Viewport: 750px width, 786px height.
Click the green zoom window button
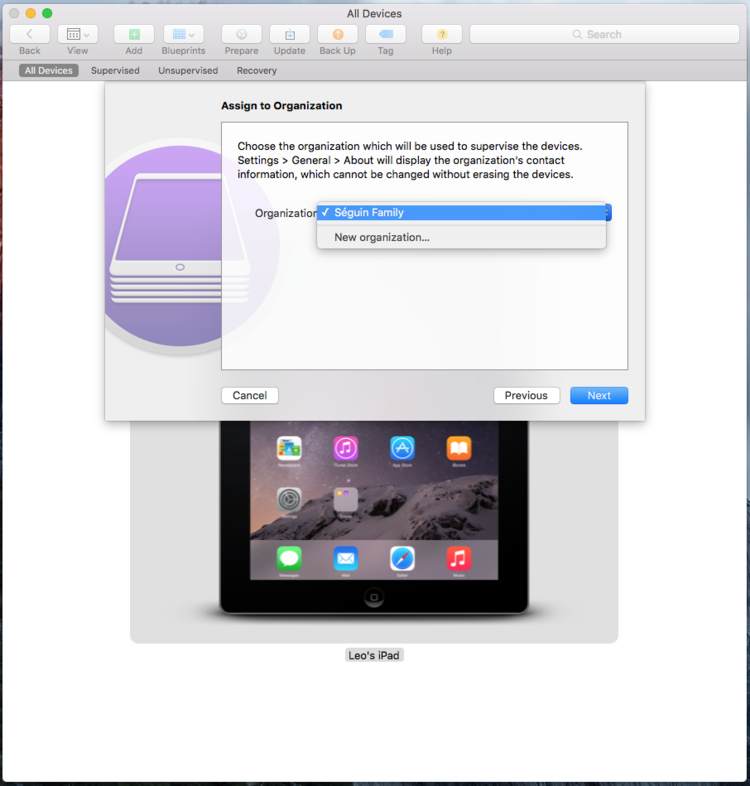47,13
